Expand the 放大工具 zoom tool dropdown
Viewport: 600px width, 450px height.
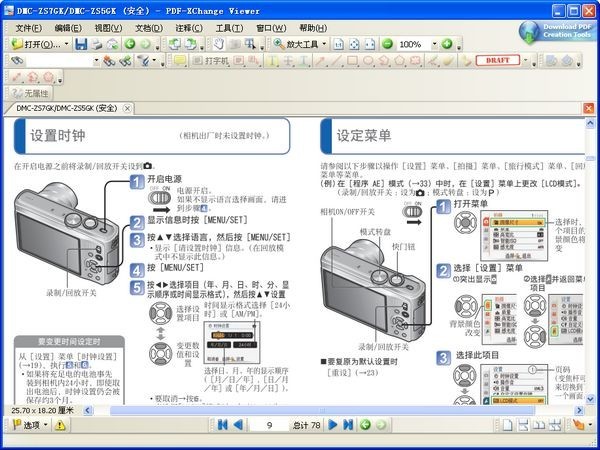(x=324, y=44)
